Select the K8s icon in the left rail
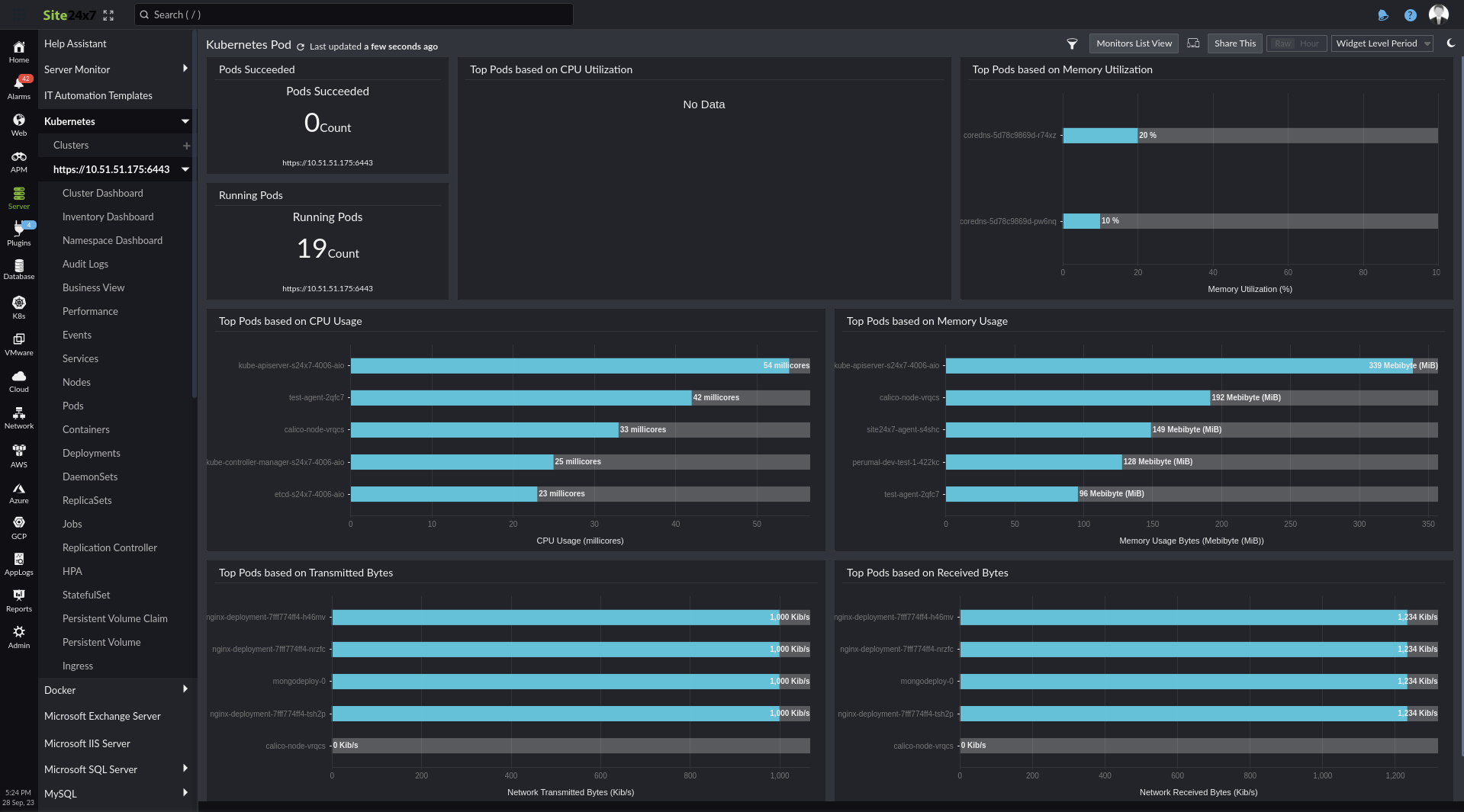This screenshot has height=812, width=1464. pyautogui.click(x=18, y=303)
